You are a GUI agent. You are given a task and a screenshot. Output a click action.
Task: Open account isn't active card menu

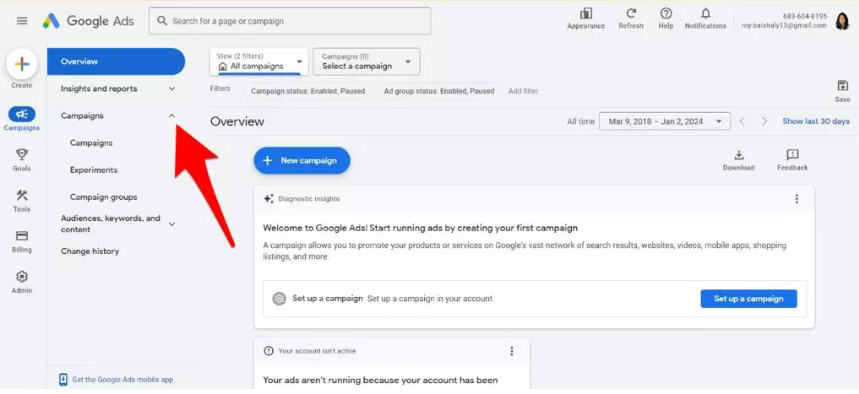tap(512, 351)
